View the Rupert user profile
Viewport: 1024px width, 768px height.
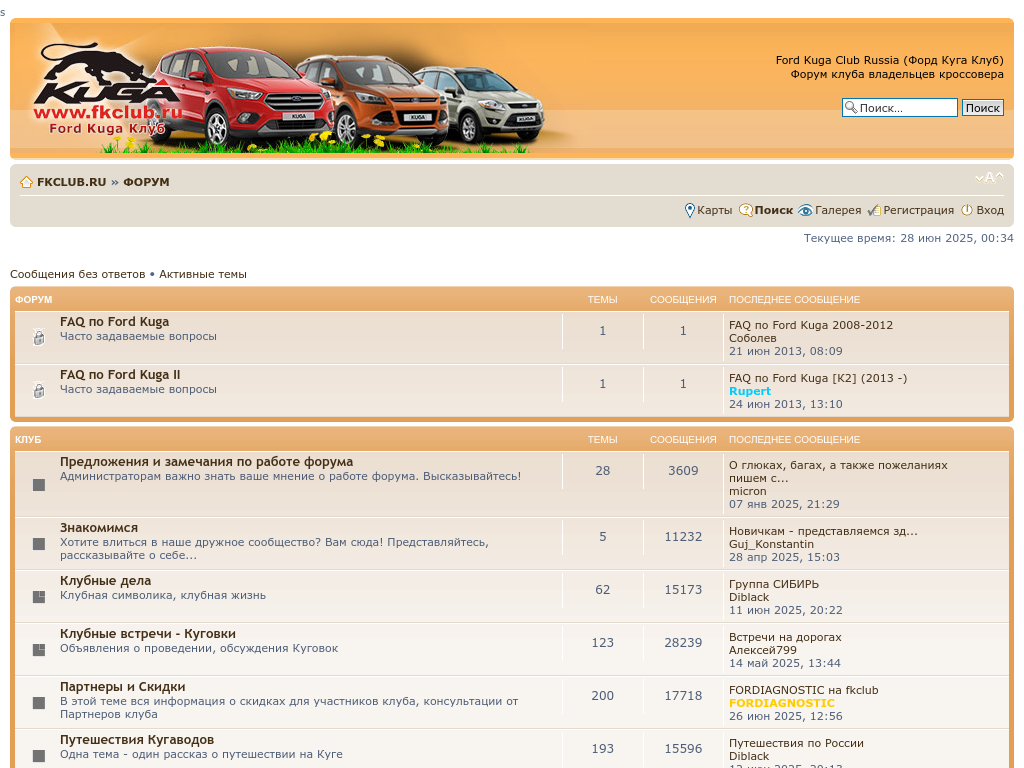750,391
